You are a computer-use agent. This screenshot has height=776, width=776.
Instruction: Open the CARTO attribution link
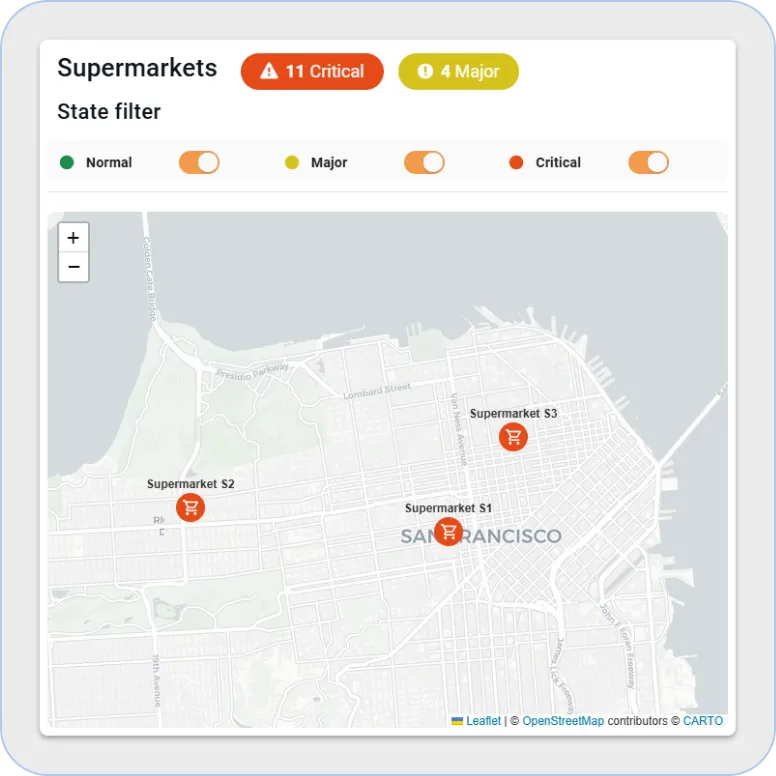[702, 721]
